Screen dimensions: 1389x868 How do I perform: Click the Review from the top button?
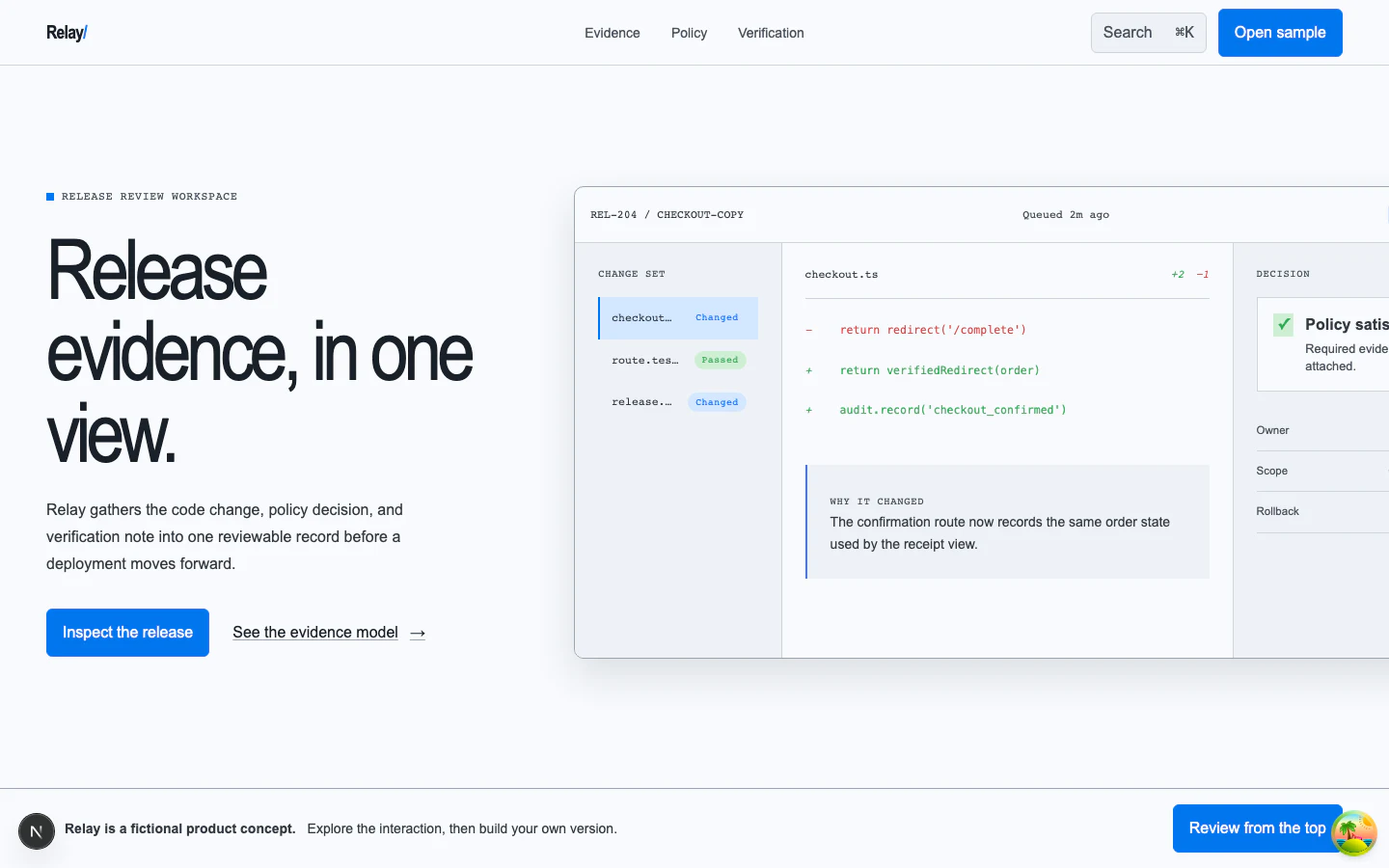[x=1258, y=828]
